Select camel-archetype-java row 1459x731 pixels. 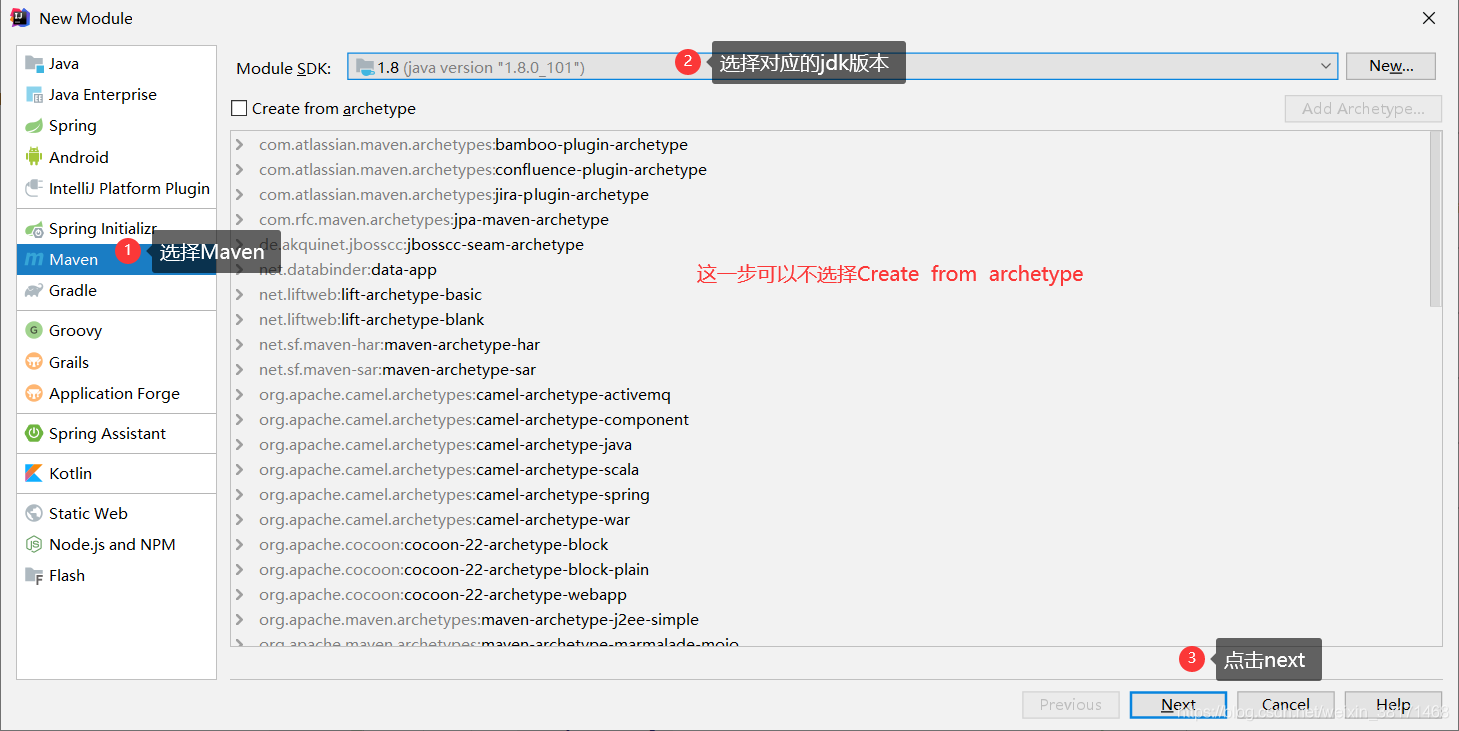(x=830, y=445)
